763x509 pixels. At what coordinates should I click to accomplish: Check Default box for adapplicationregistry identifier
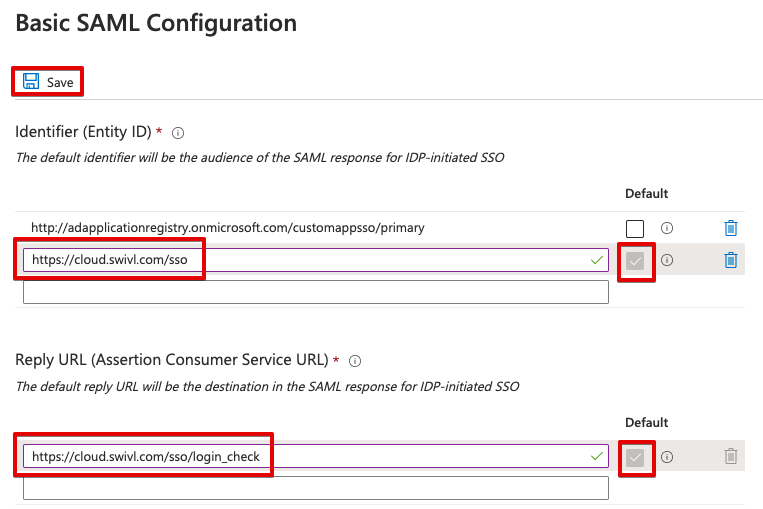635,228
